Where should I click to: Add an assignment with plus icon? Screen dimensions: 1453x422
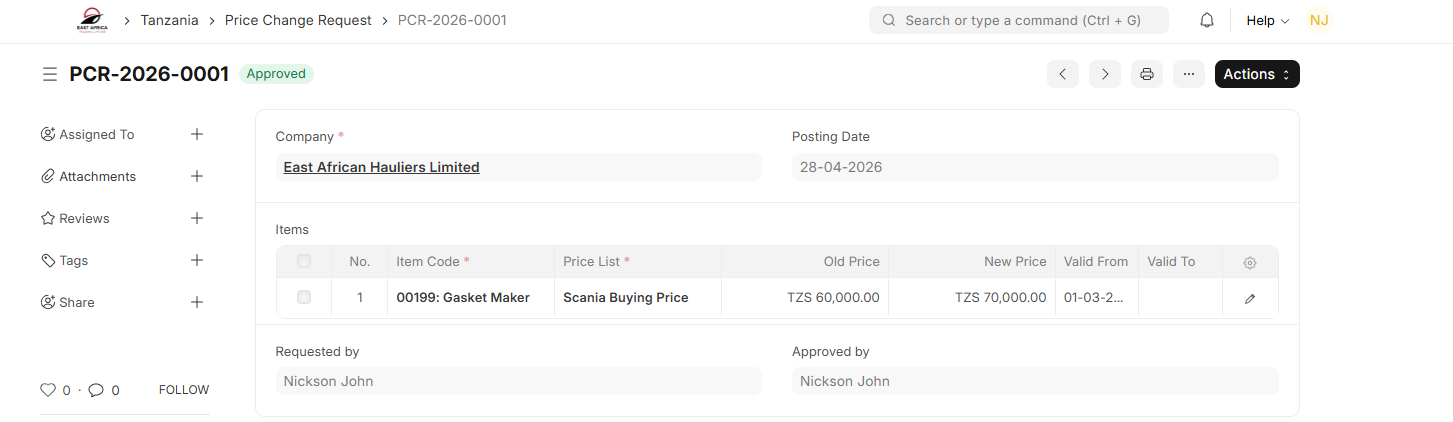[x=197, y=134]
